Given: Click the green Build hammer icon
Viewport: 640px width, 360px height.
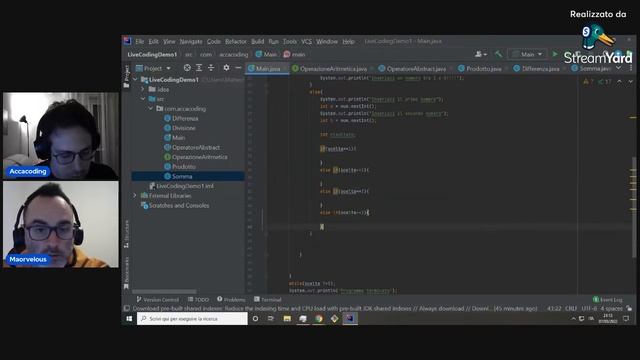Looking at the screenshot, I should [498, 54].
